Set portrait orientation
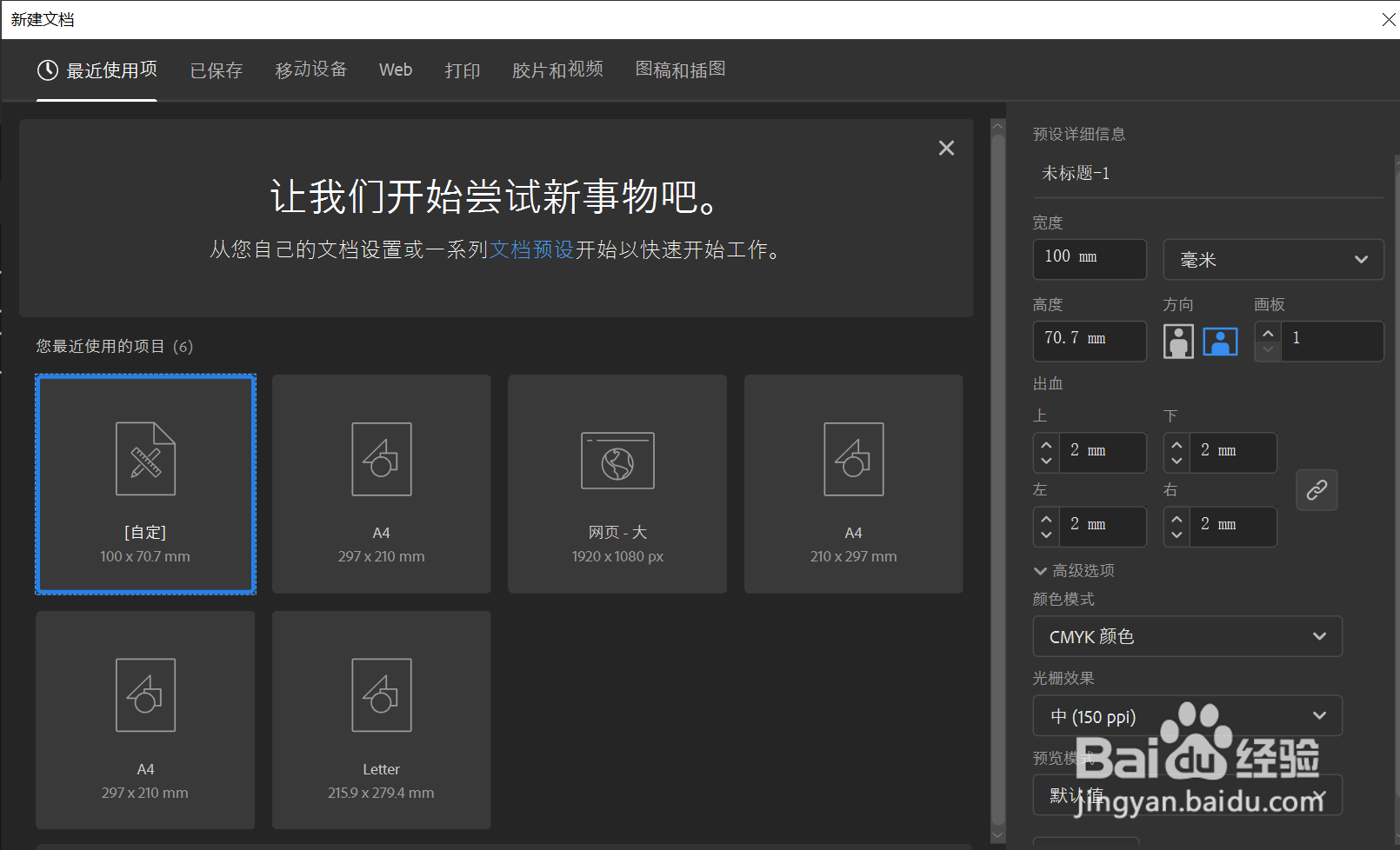Image resolution: width=1400 pixels, height=850 pixels. pyautogui.click(x=1178, y=342)
